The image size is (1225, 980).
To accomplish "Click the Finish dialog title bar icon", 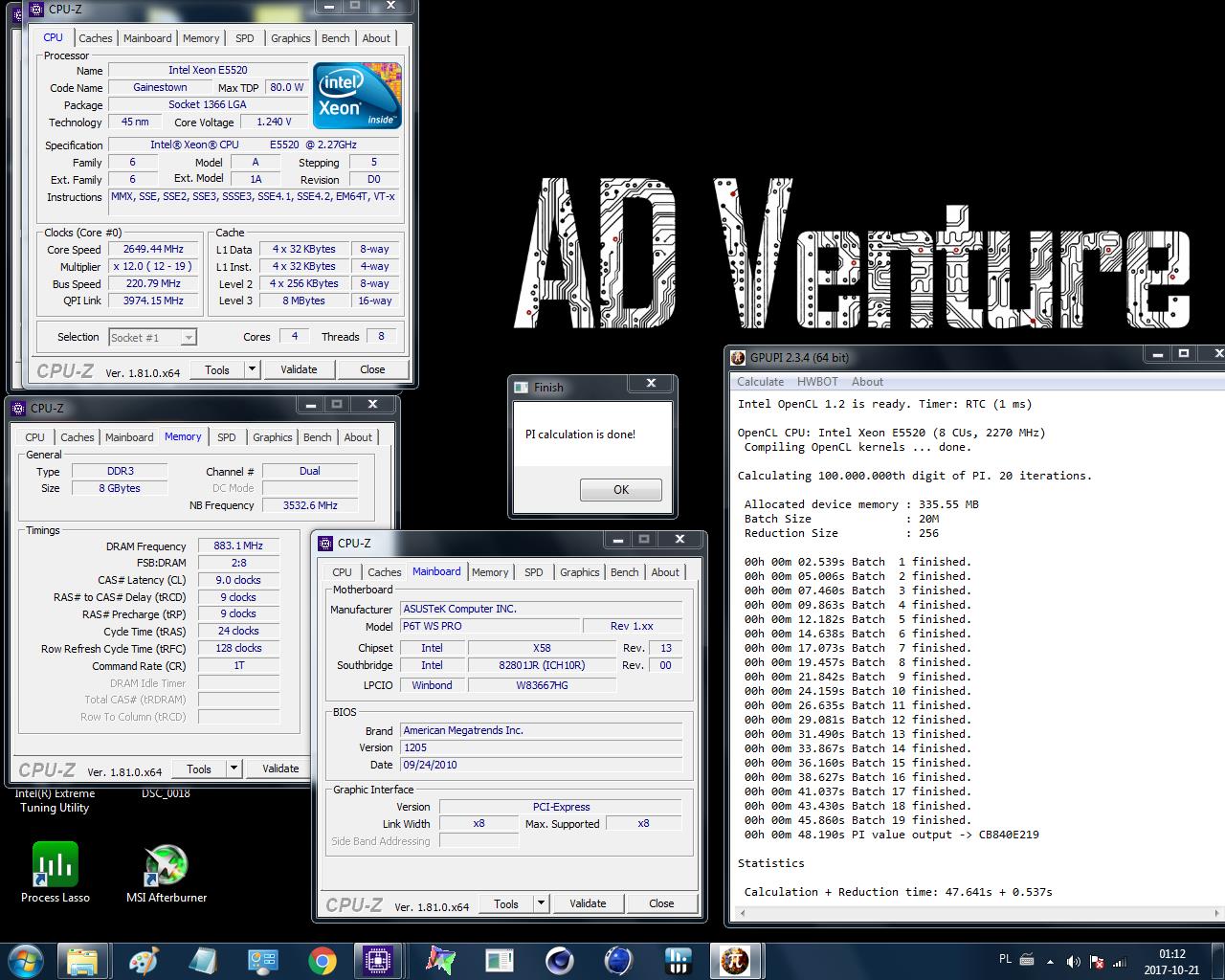I will coord(522,387).
